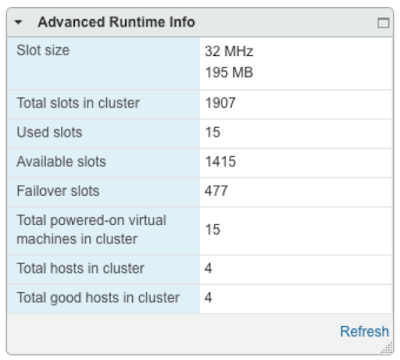
Task: Click the Refresh link
Action: point(364,332)
